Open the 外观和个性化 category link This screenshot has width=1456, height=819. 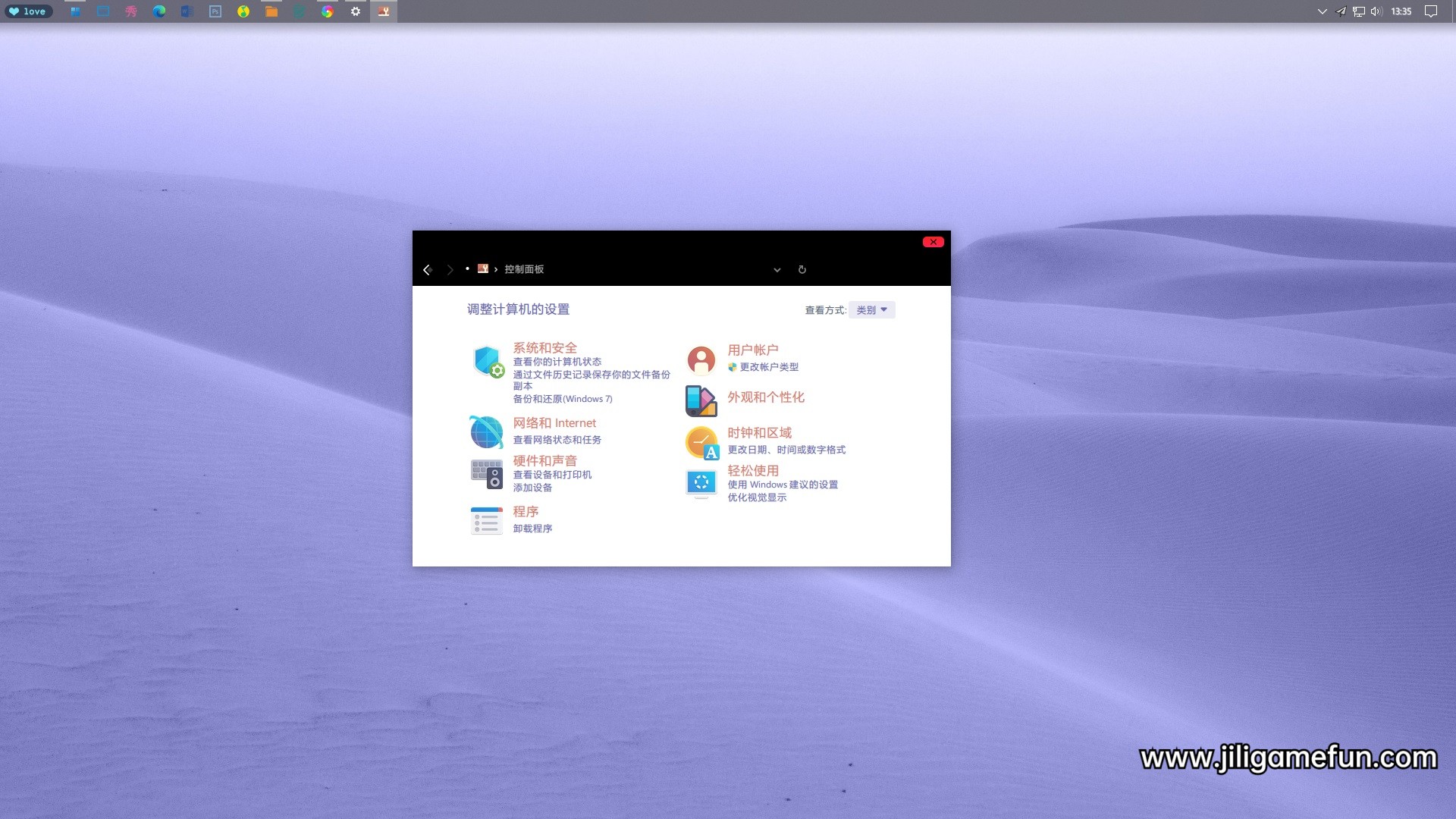766,397
